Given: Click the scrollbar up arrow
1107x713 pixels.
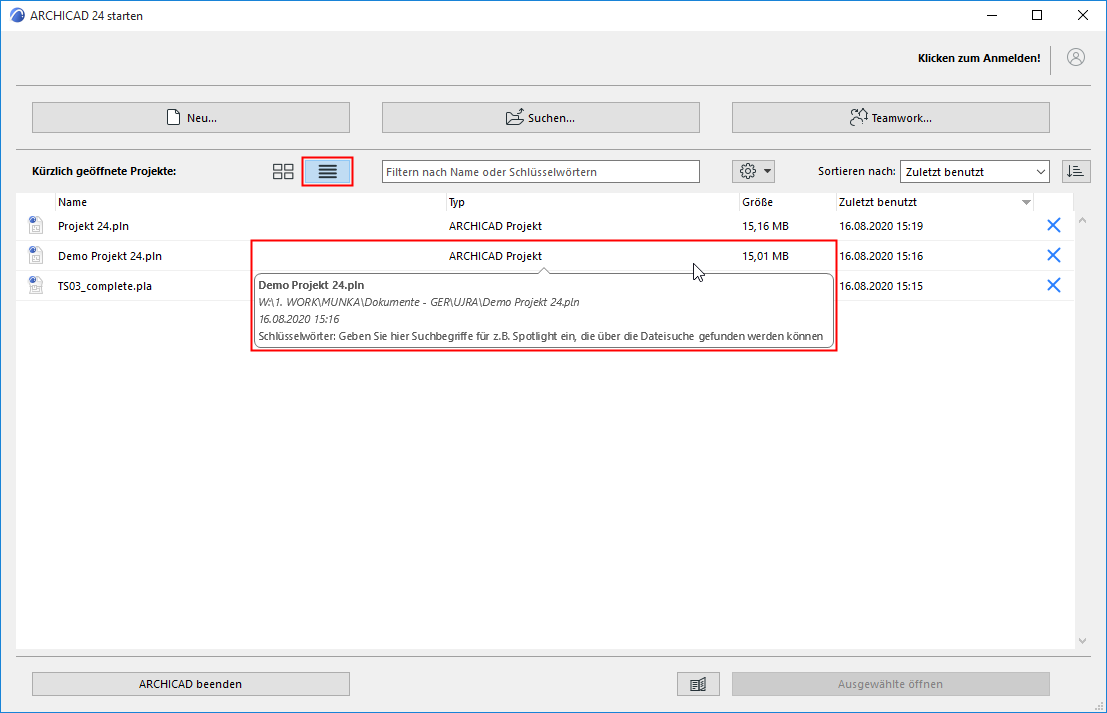Looking at the screenshot, I should [x=1082, y=220].
